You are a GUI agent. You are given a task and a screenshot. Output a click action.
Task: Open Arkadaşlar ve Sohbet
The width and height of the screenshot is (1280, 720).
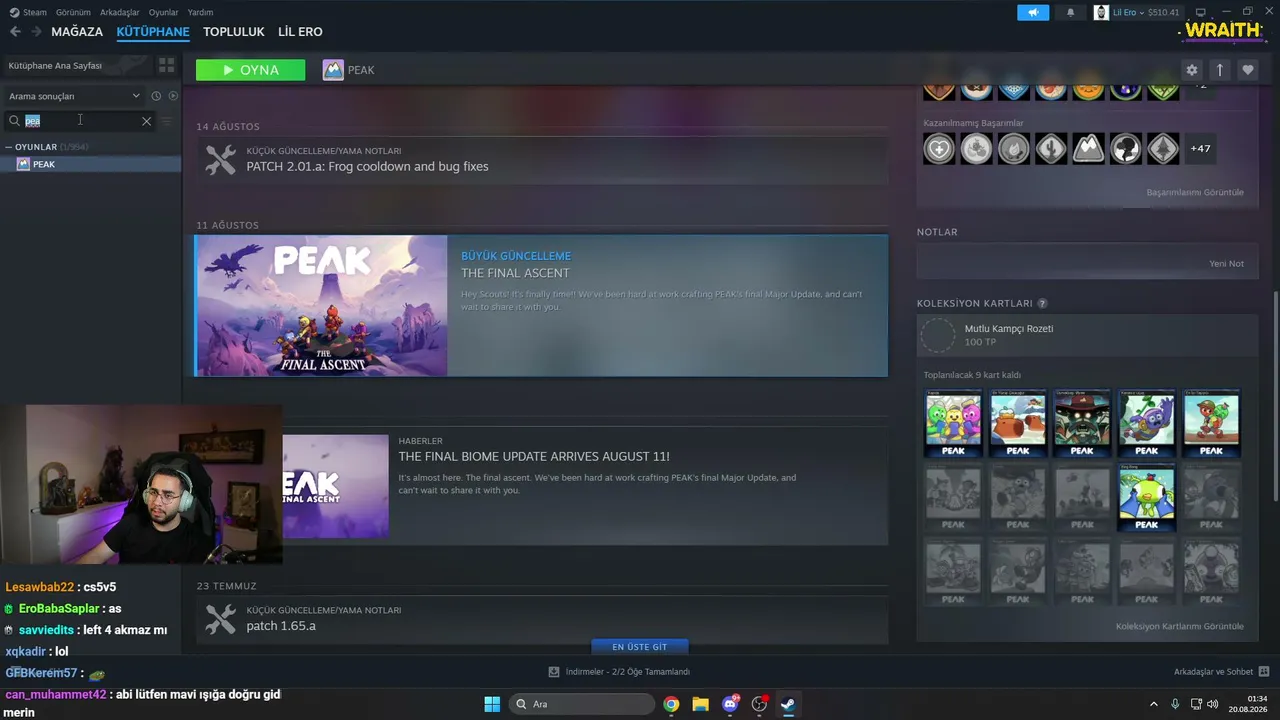point(1221,672)
